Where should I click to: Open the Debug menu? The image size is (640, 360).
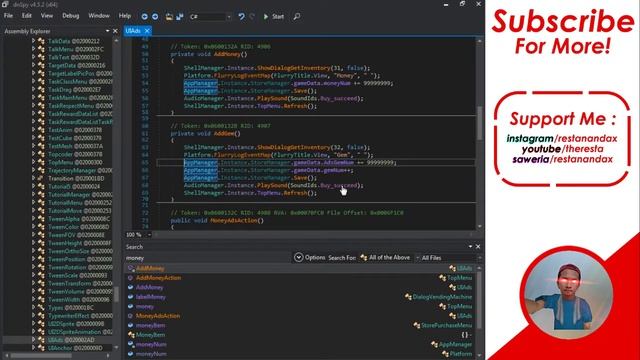pyautogui.click(x=71, y=16)
